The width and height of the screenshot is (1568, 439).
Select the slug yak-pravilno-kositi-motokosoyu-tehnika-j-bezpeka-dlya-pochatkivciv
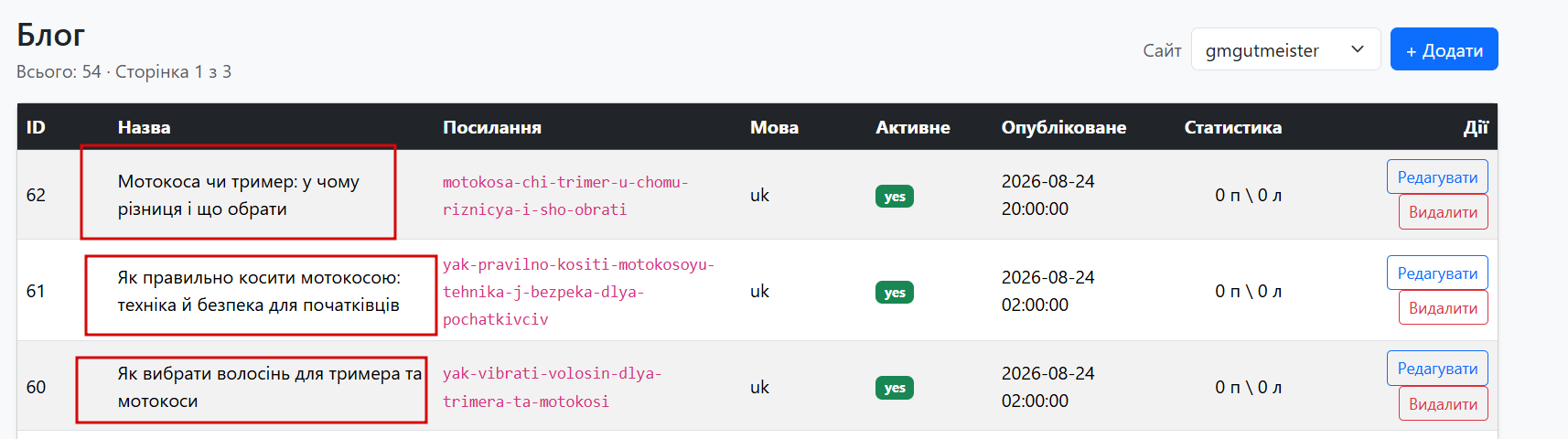coord(578,292)
